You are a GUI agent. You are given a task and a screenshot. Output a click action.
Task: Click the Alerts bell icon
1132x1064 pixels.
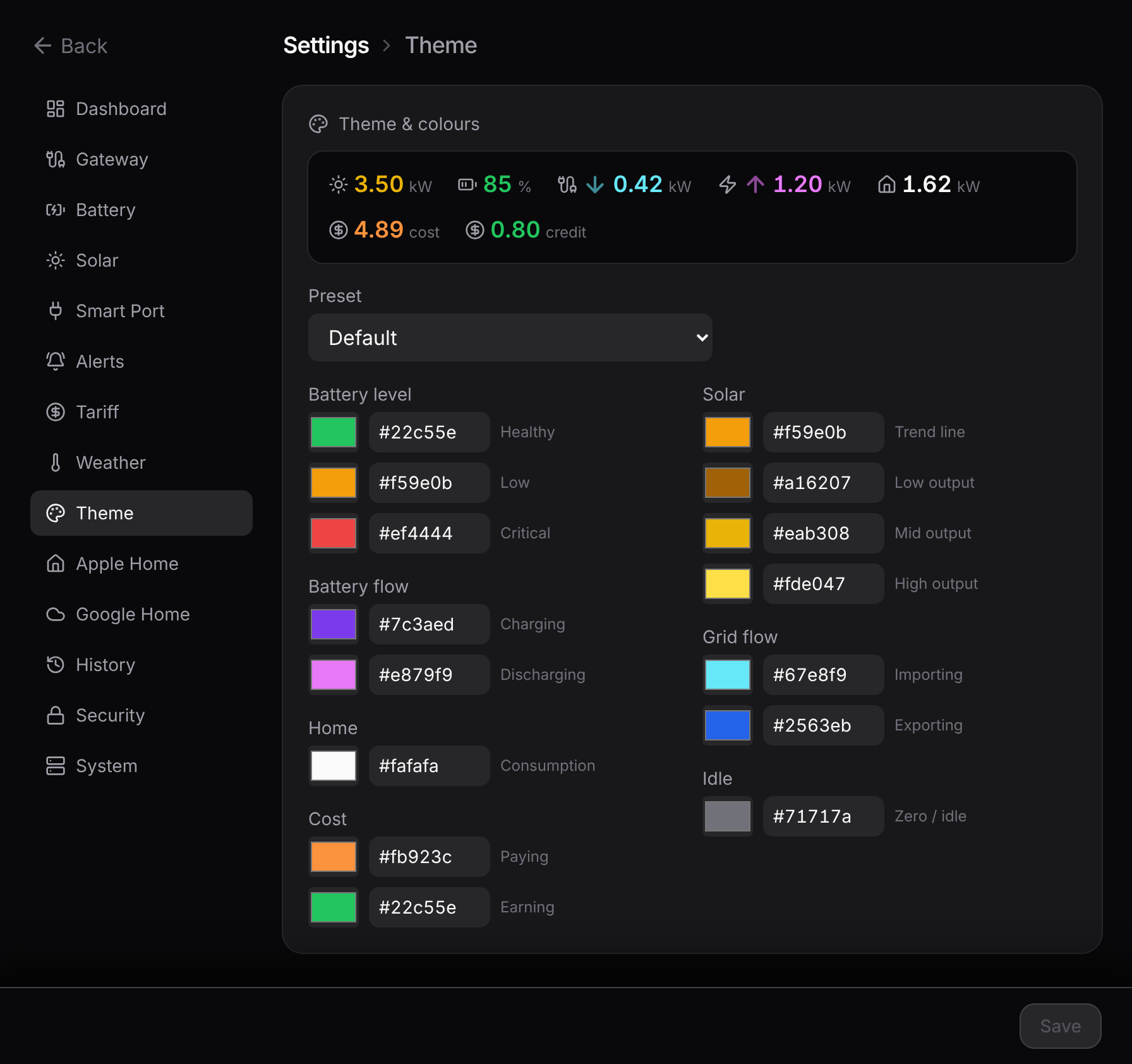coord(56,361)
